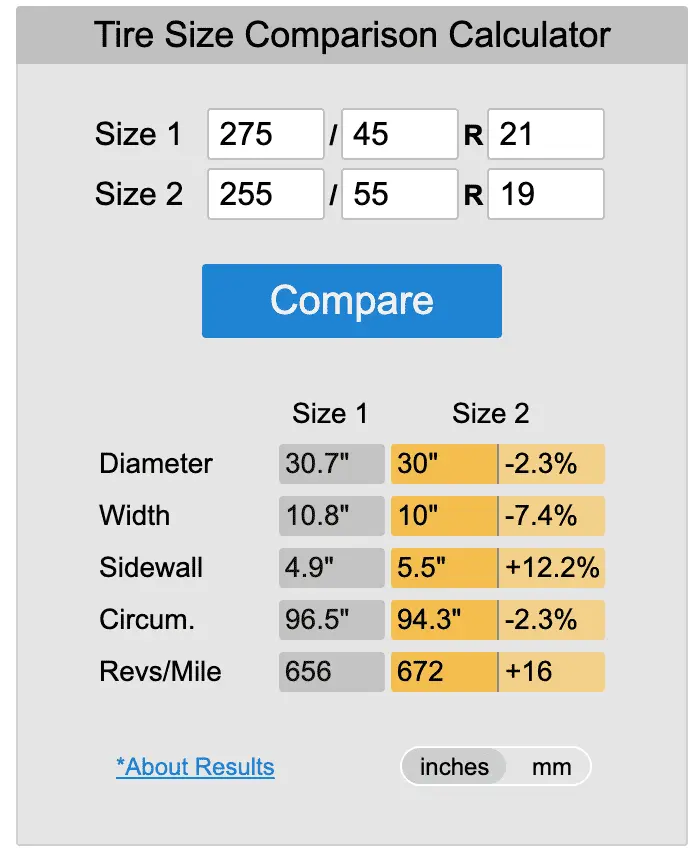This screenshot has width=700, height=852.
Task: Click the Revs/Mile difference +16 cell
Action: (551, 672)
